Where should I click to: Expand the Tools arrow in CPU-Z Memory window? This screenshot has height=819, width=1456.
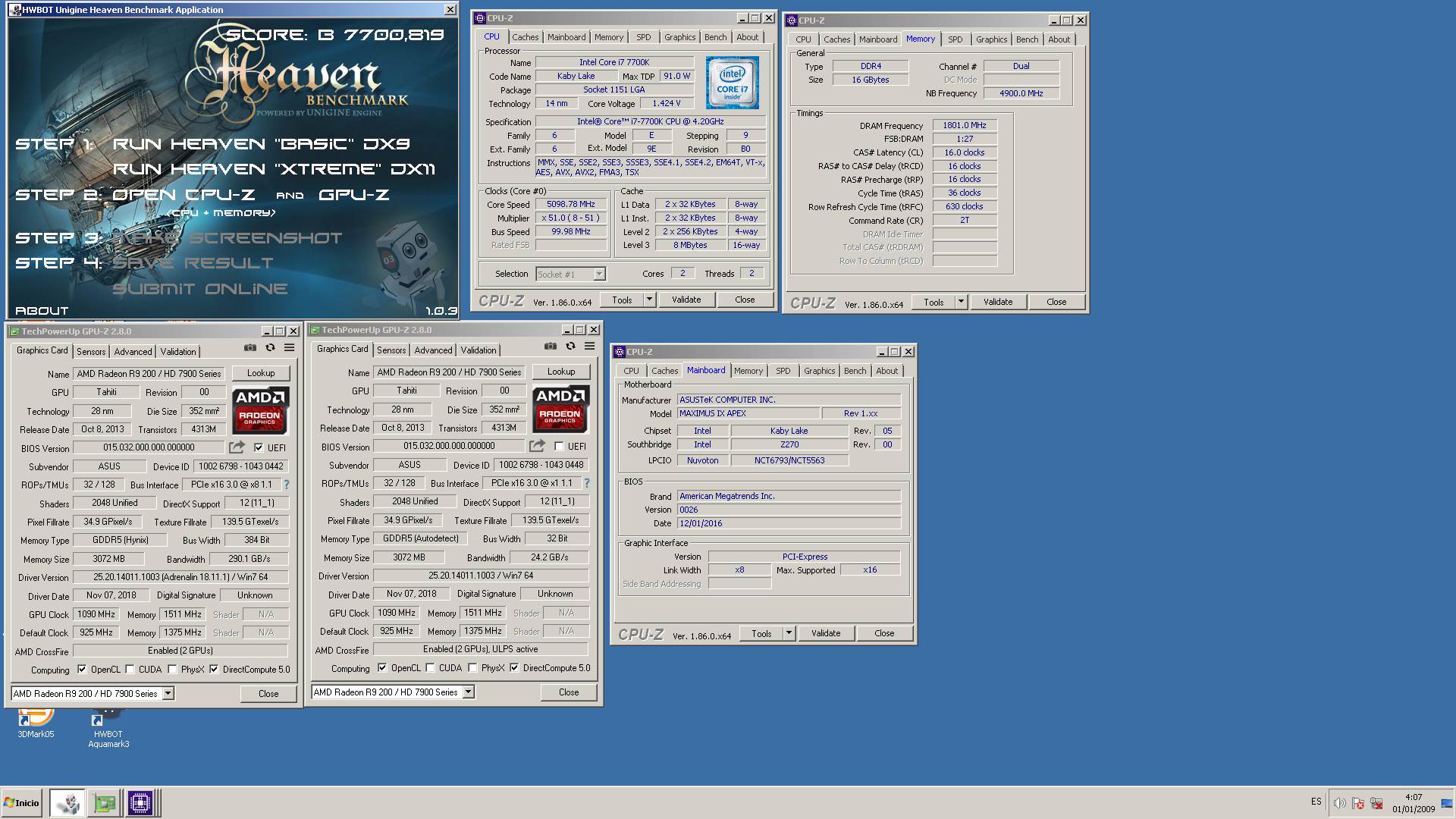(961, 303)
